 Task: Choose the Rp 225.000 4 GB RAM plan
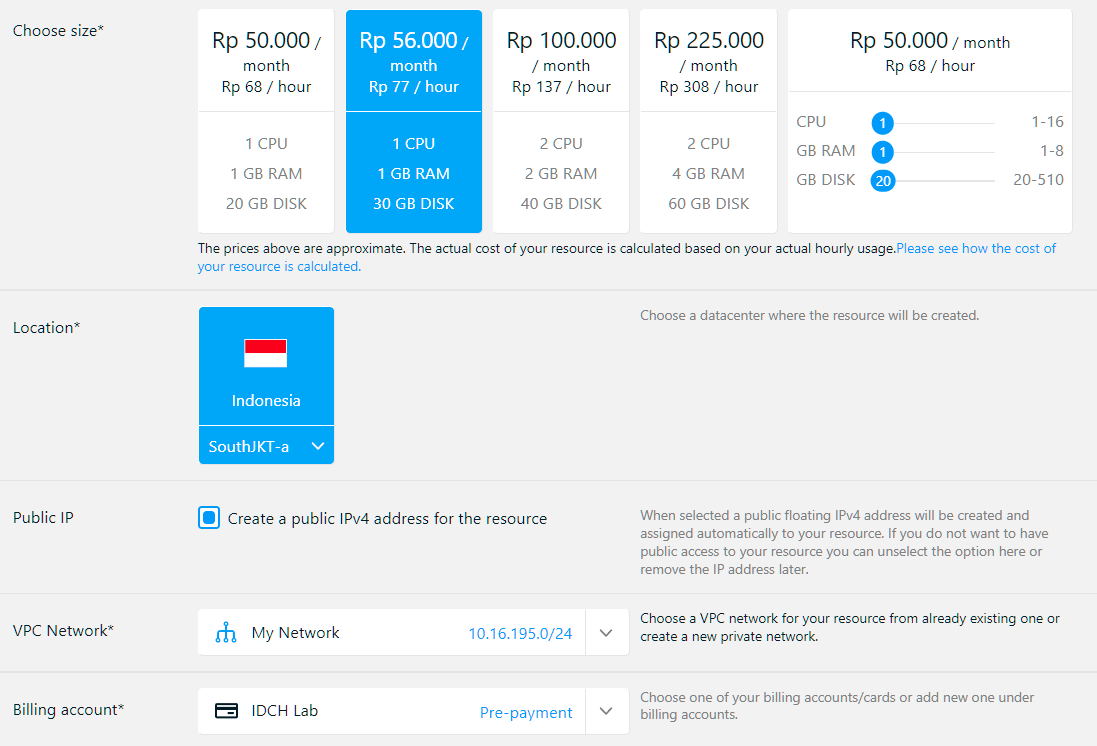pos(709,121)
